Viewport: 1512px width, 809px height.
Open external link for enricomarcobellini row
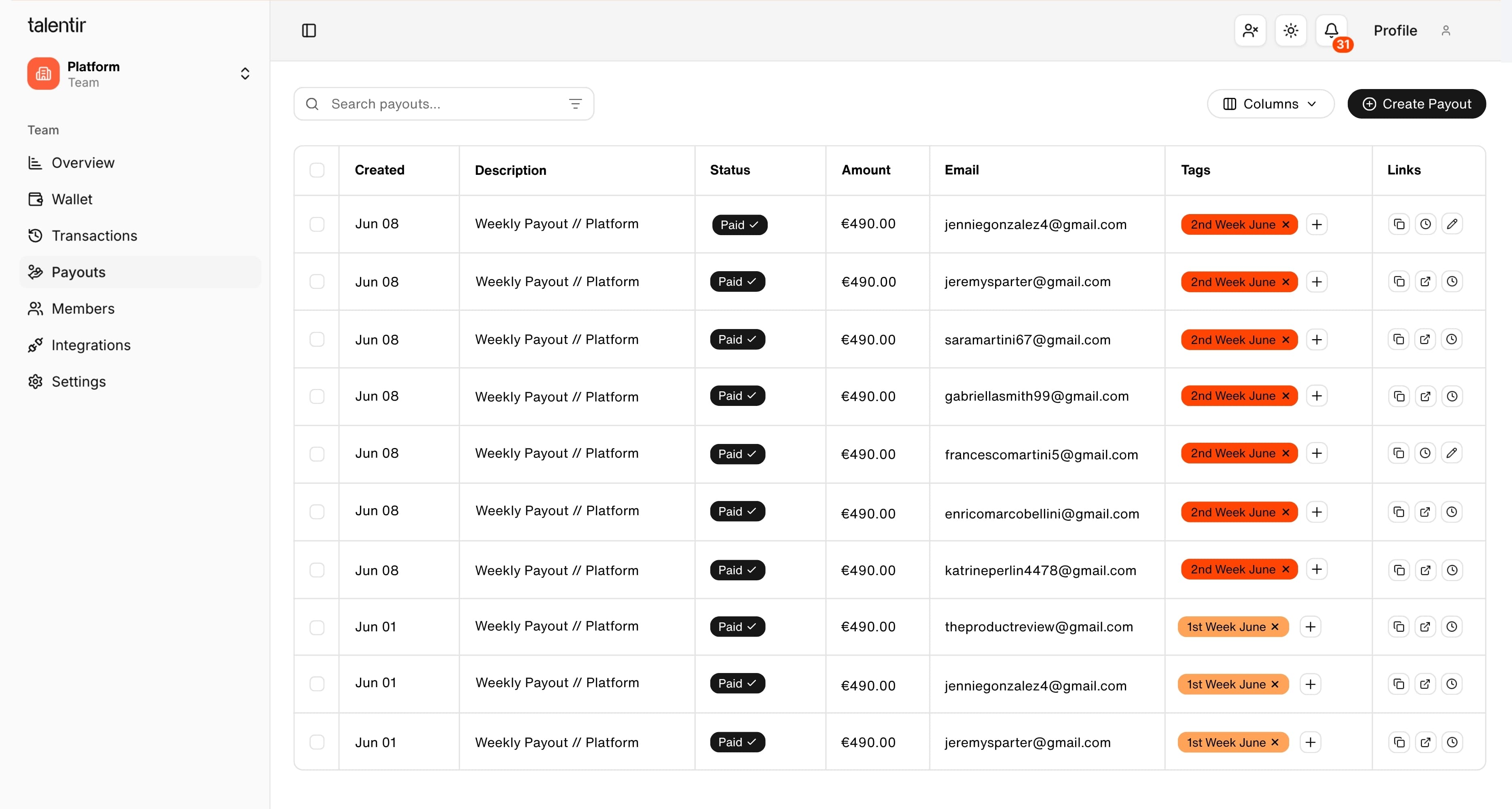click(x=1426, y=512)
